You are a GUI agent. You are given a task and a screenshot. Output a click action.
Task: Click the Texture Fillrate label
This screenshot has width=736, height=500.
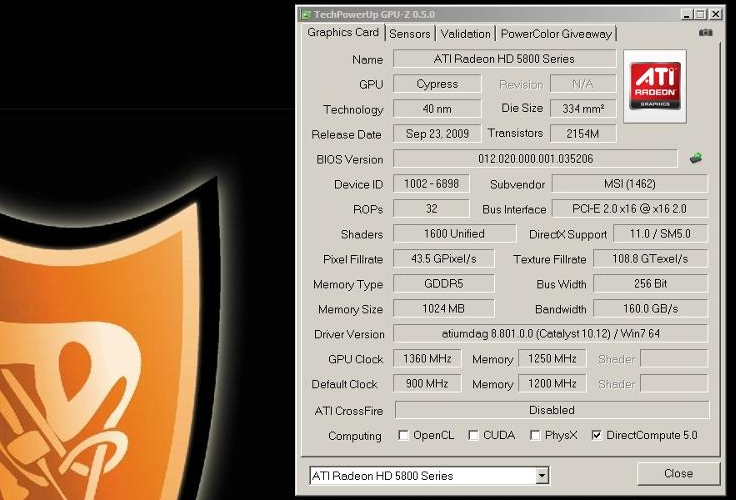550,259
